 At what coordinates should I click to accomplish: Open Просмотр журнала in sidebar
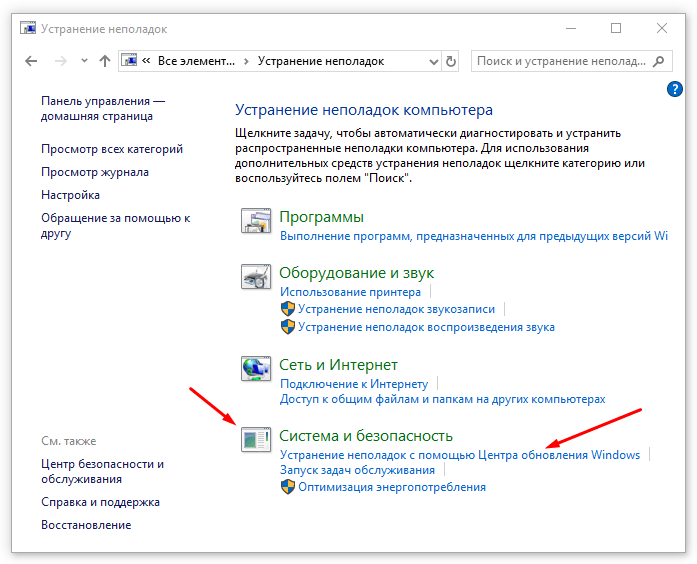click(x=95, y=172)
